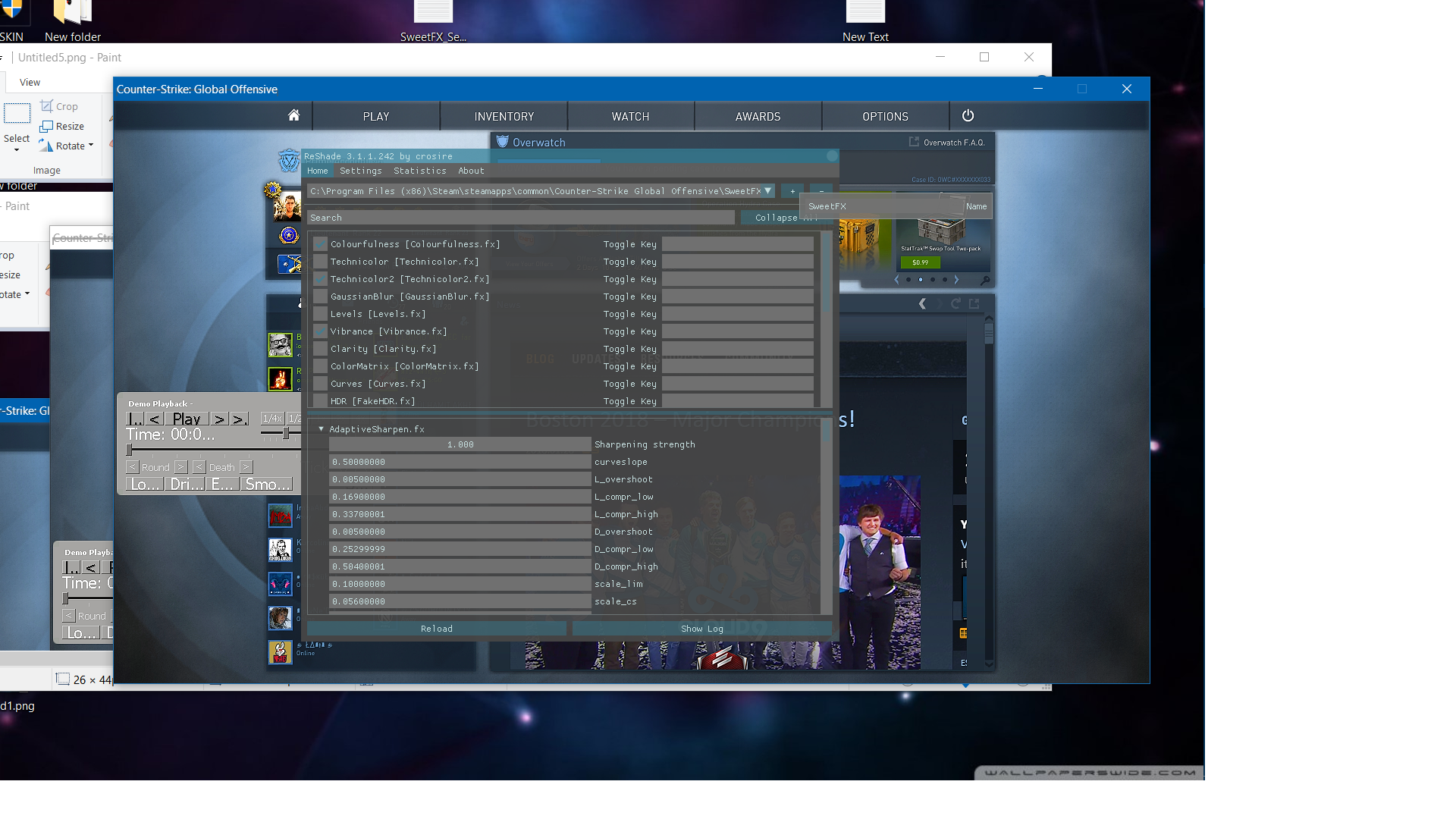Click the power quit icon
Image resolution: width=1456 pixels, height=819 pixels.
[968, 116]
